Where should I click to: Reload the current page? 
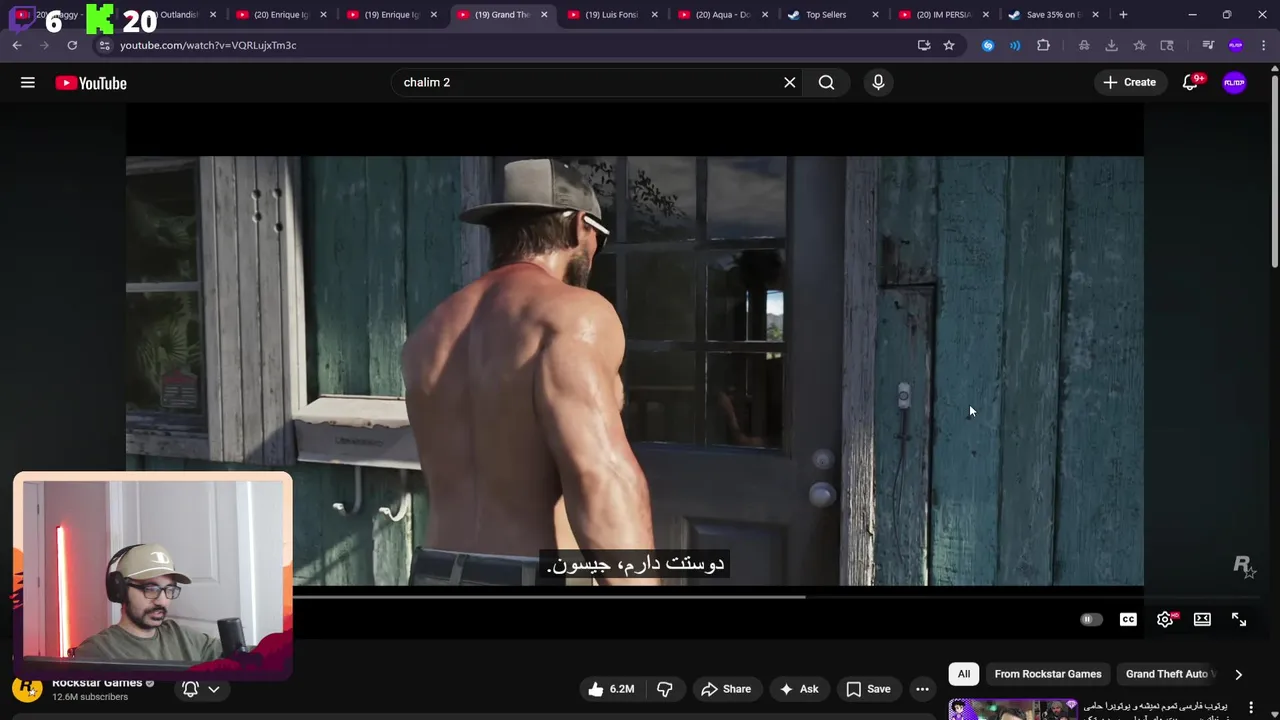(x=72, y=45)
